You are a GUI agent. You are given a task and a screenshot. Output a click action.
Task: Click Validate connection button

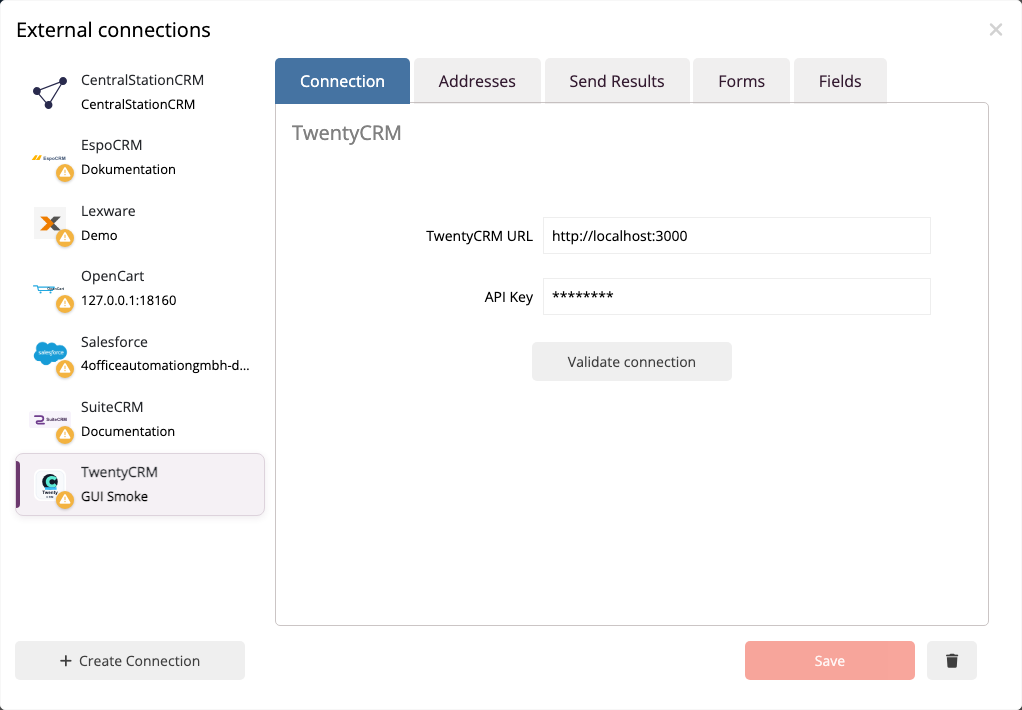tap(632, 362)
